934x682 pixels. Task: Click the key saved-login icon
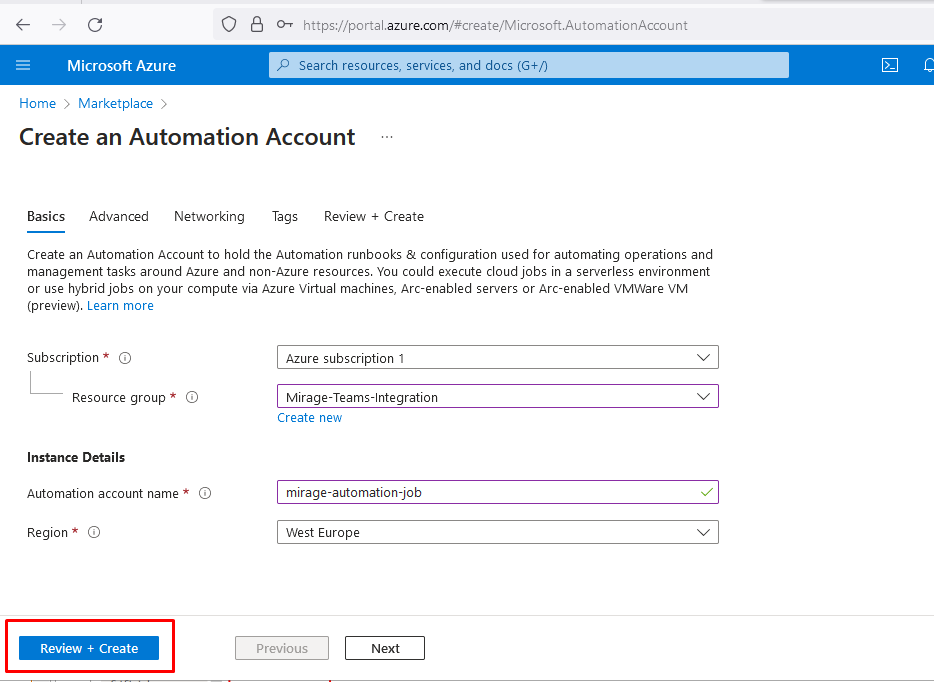[285, 24]
